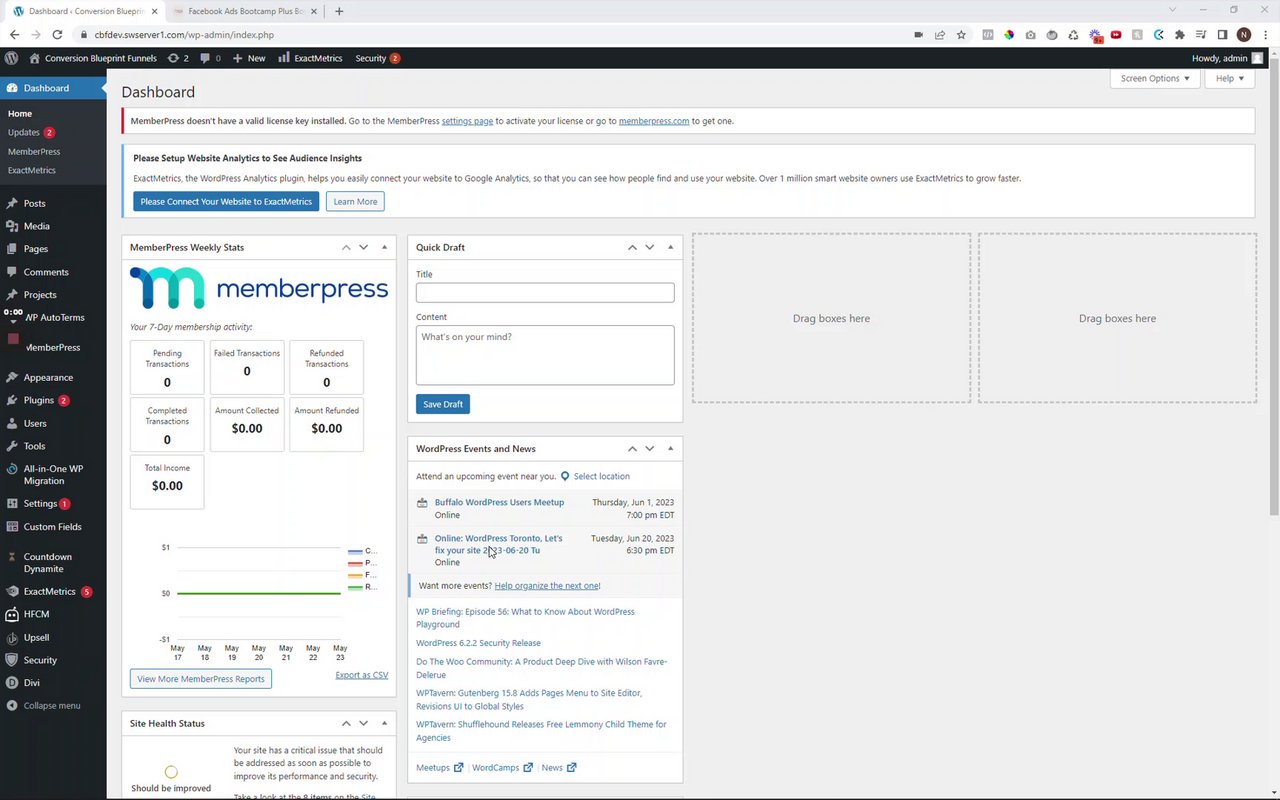Bookmark this page with the star icon
1280x800 pixels.
[961, 34]
